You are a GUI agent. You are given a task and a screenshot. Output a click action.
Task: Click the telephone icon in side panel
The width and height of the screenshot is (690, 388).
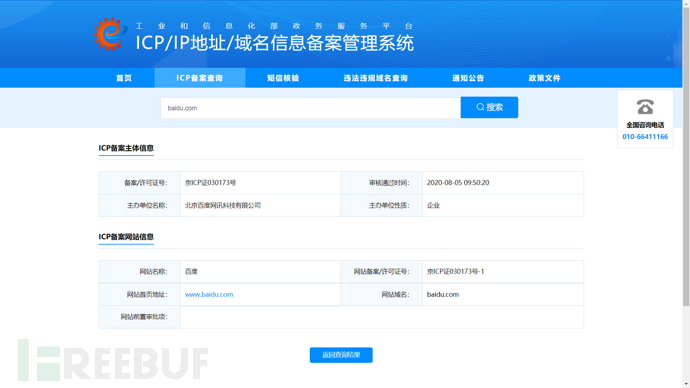point(645,107)
